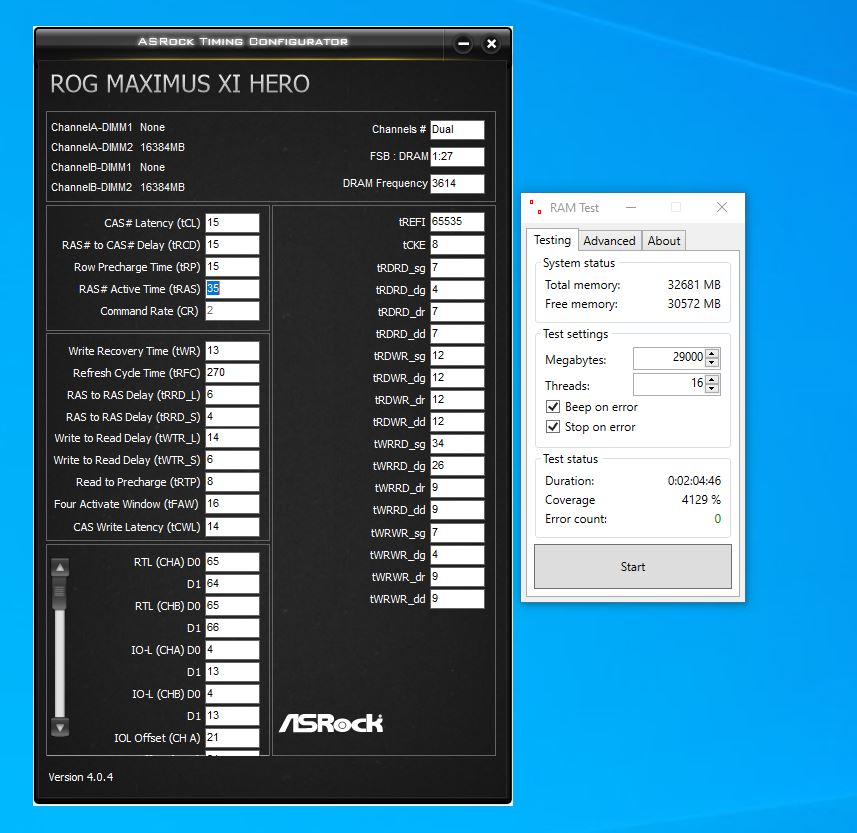Click the Version 4.0.4 text
The height and width of the screenshot is (833, 857).
[x=81, y=777]
